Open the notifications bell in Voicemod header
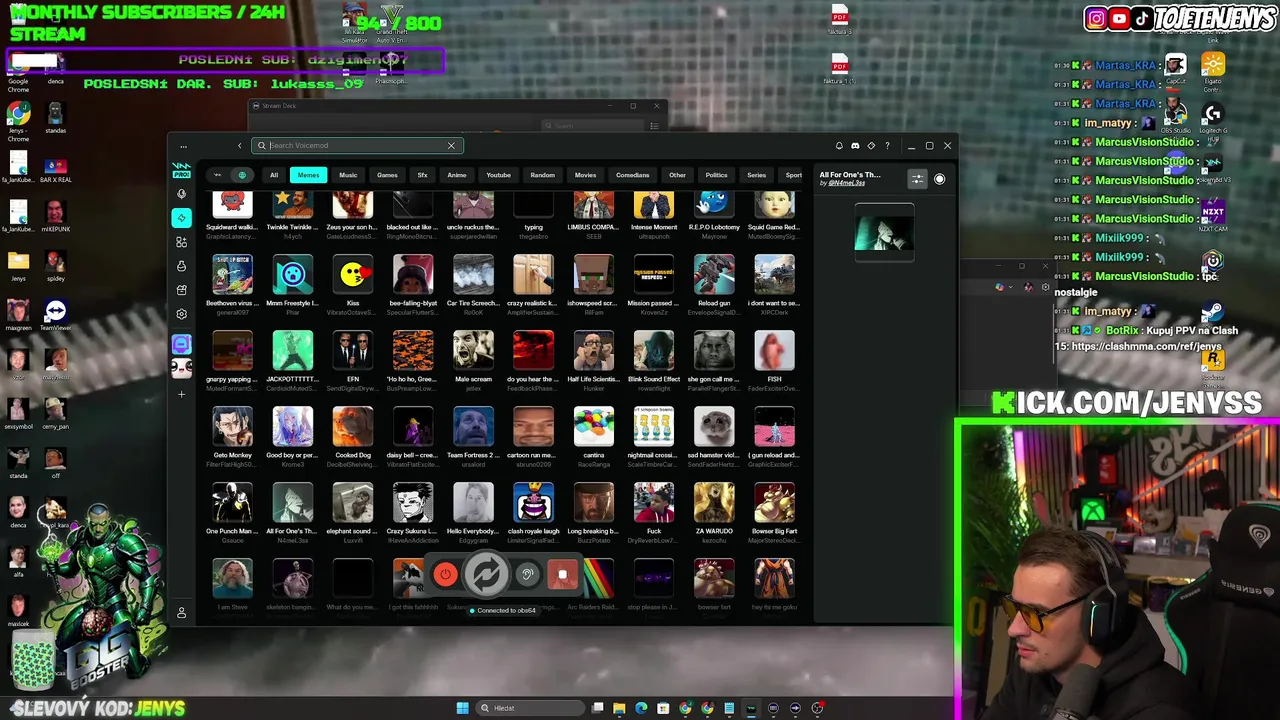 [839, 146]
